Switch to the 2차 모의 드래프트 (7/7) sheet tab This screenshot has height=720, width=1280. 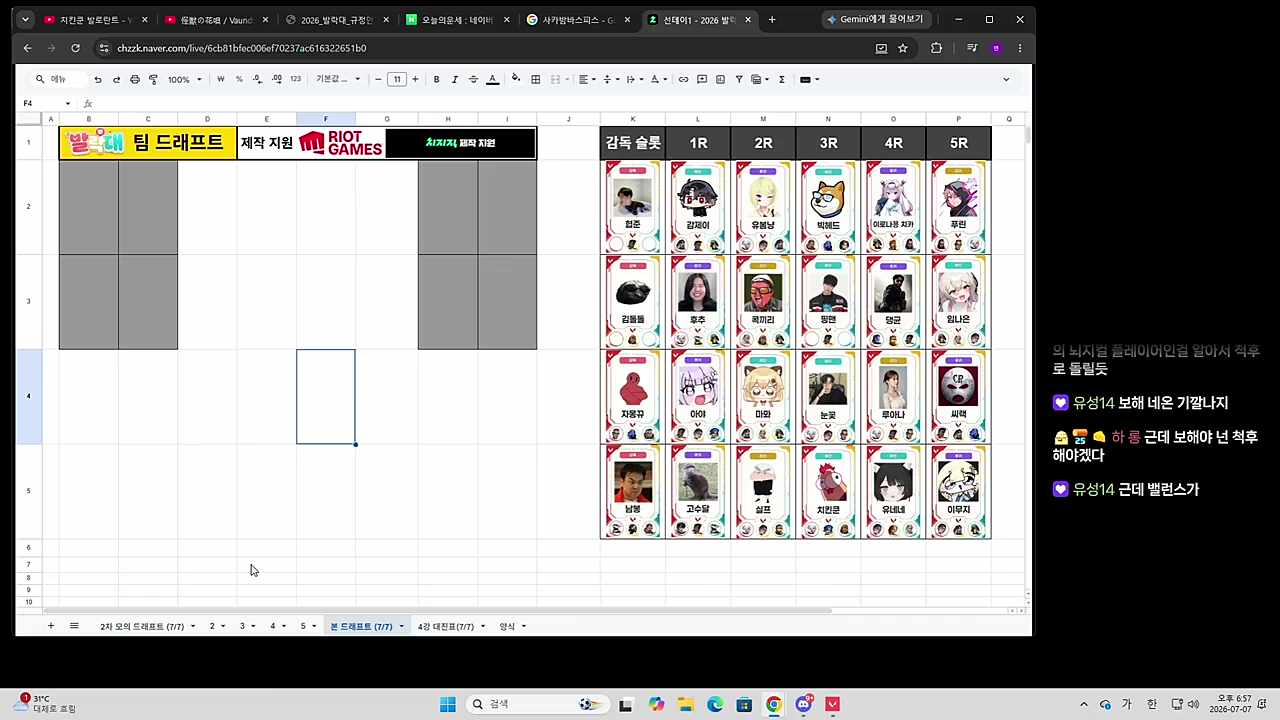click(x=141, y=626)
